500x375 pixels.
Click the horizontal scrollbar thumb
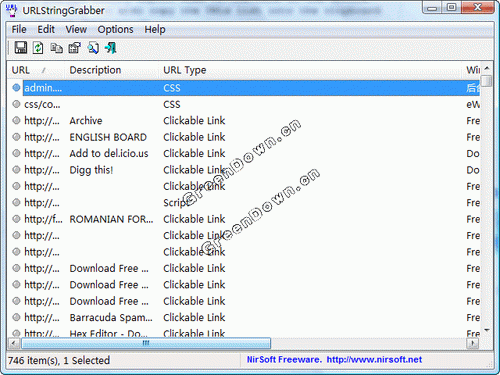click(146, 343)
